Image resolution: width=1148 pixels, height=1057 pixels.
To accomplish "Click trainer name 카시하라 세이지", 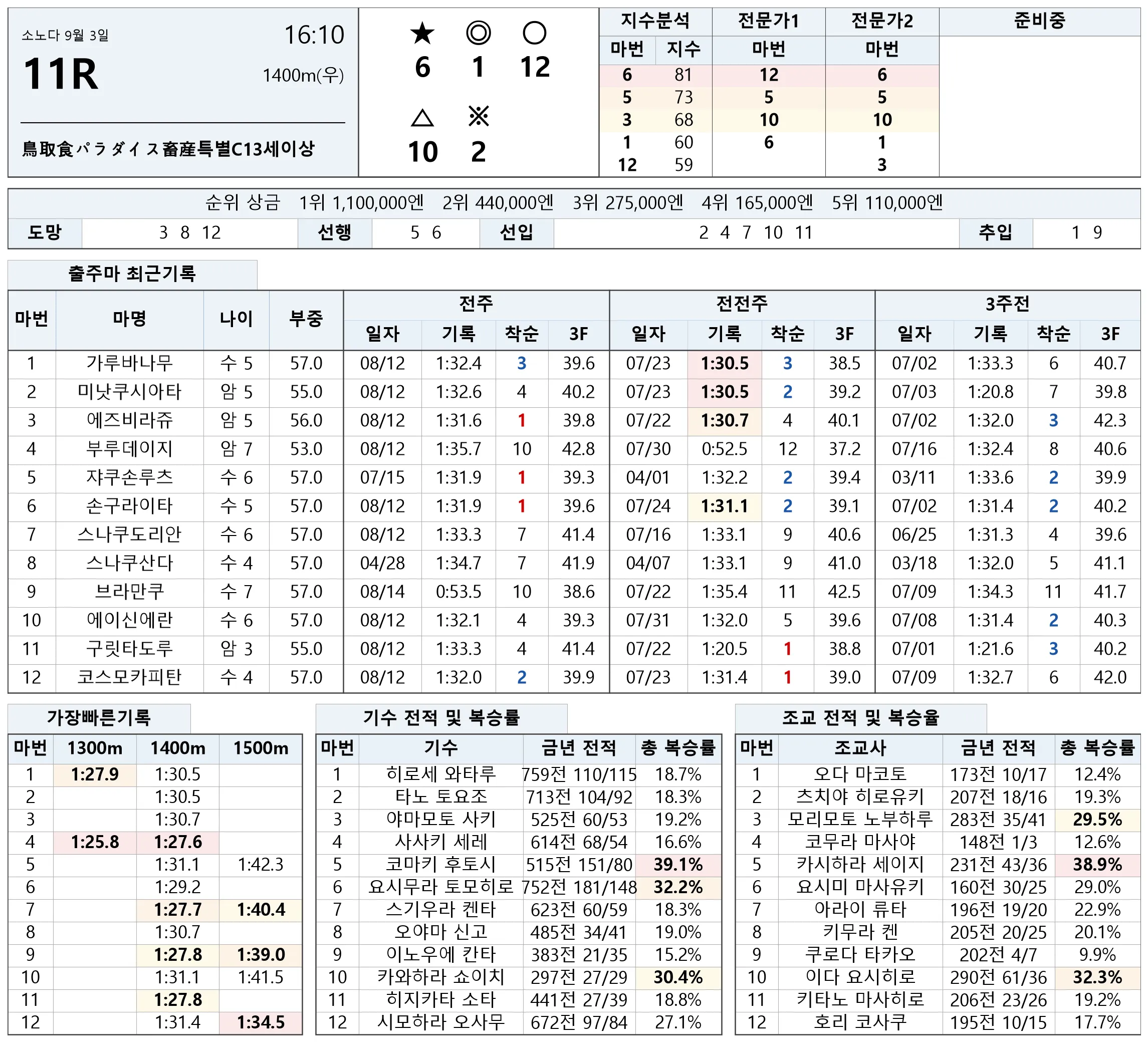I will [860, 864].
